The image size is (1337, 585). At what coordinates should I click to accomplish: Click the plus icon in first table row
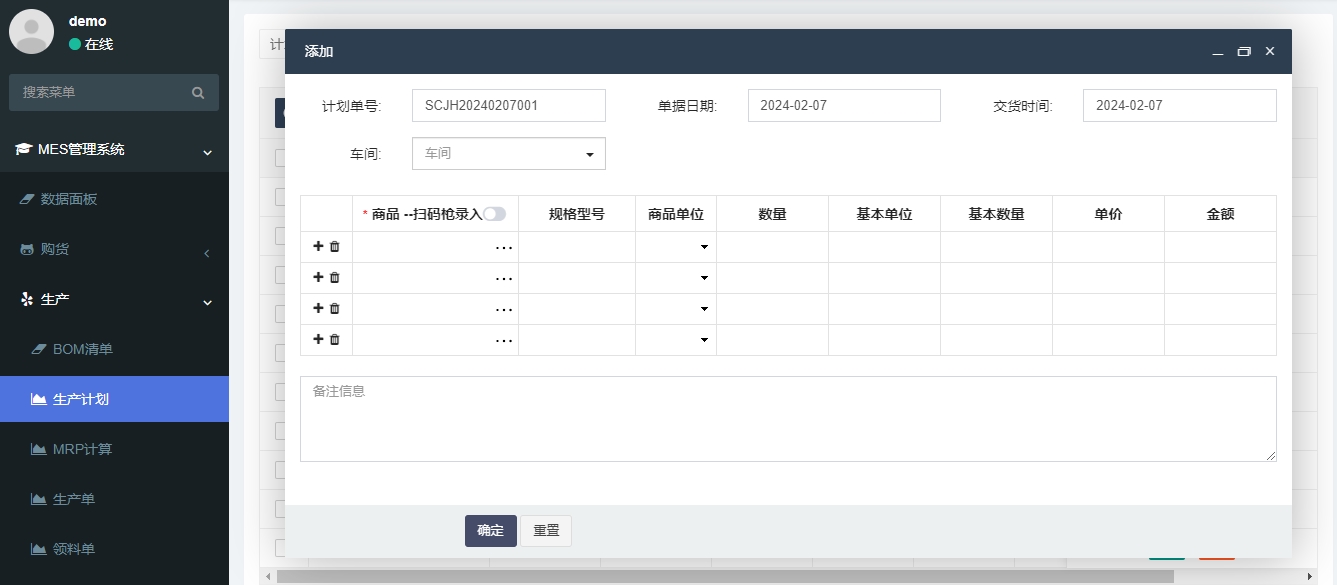click(319, 246)
